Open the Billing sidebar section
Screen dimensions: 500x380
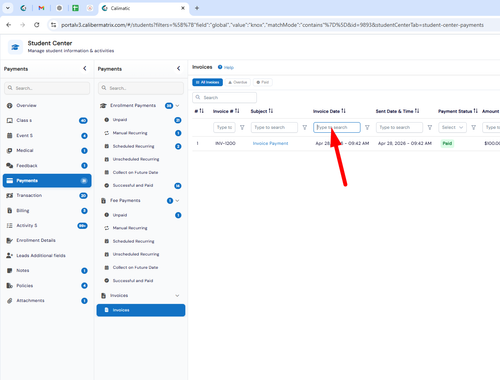[47, 211]
